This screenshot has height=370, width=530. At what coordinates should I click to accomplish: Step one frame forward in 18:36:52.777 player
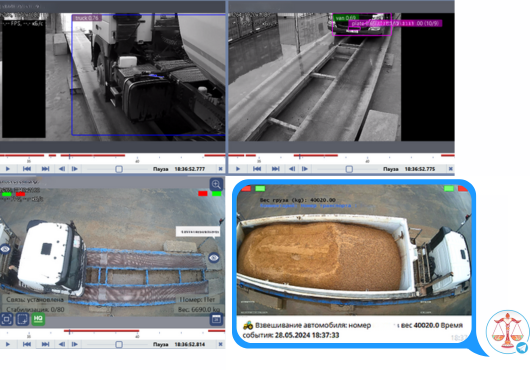coord(75,169)
